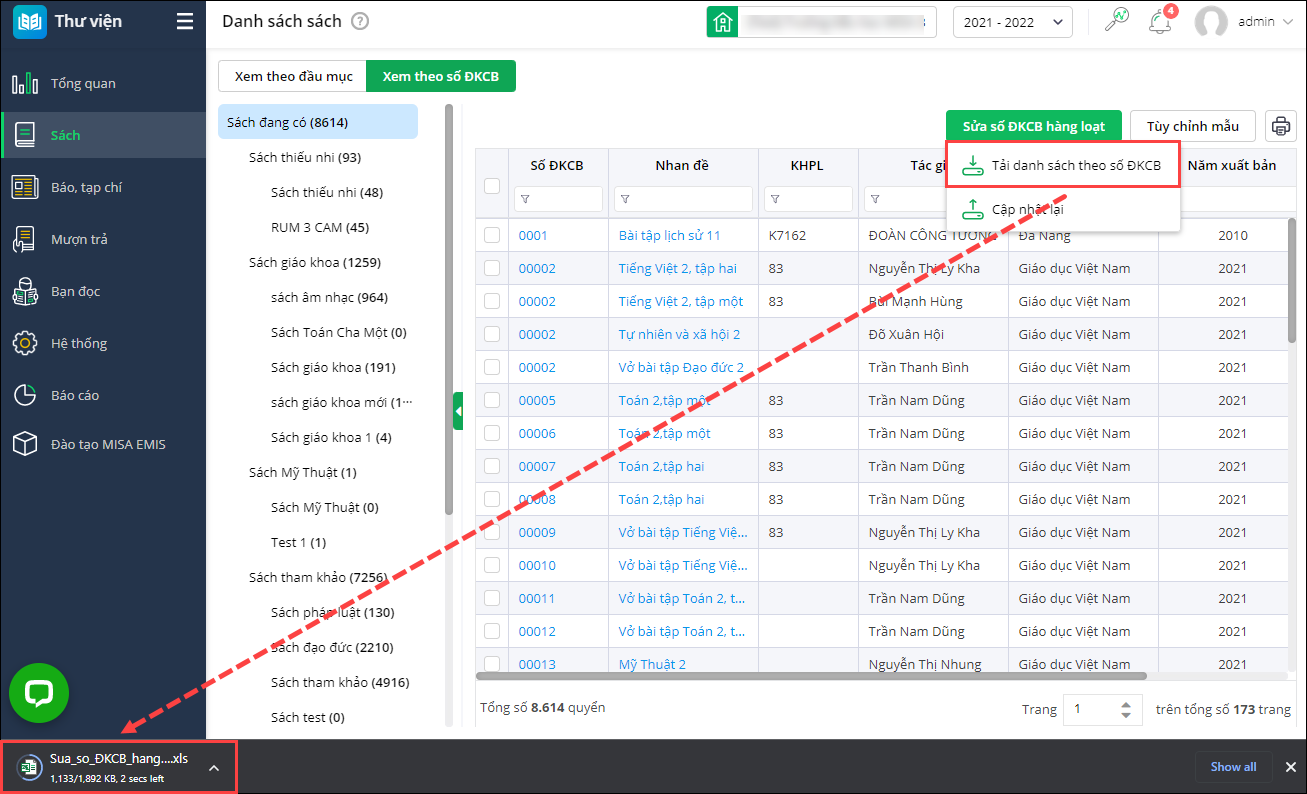Open the Tổng quan overview icon

tap(25, 83)
